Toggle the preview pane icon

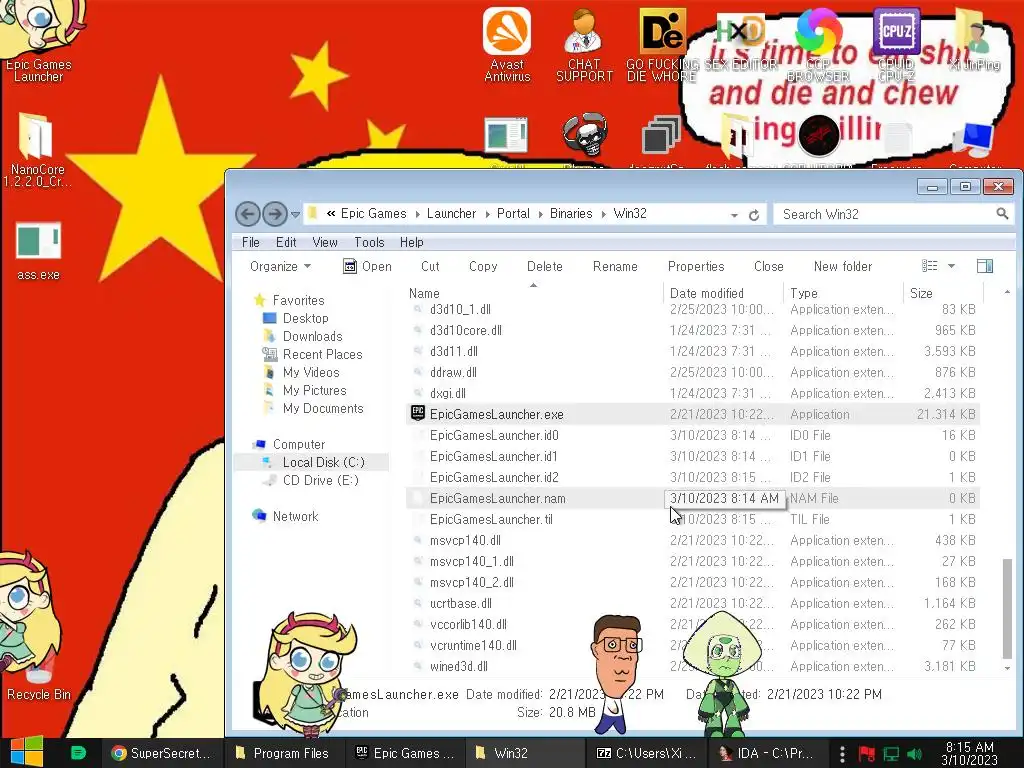pos(985,266)
